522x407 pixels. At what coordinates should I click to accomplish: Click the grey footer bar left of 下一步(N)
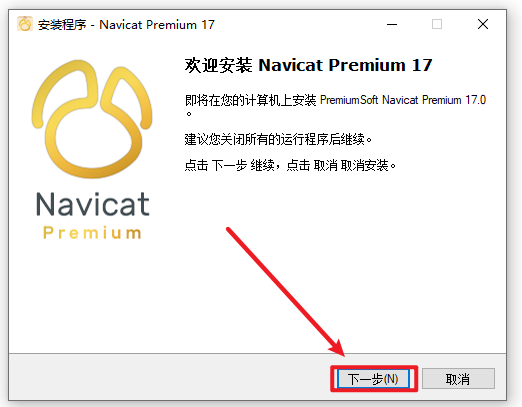(x=170, y=377)
